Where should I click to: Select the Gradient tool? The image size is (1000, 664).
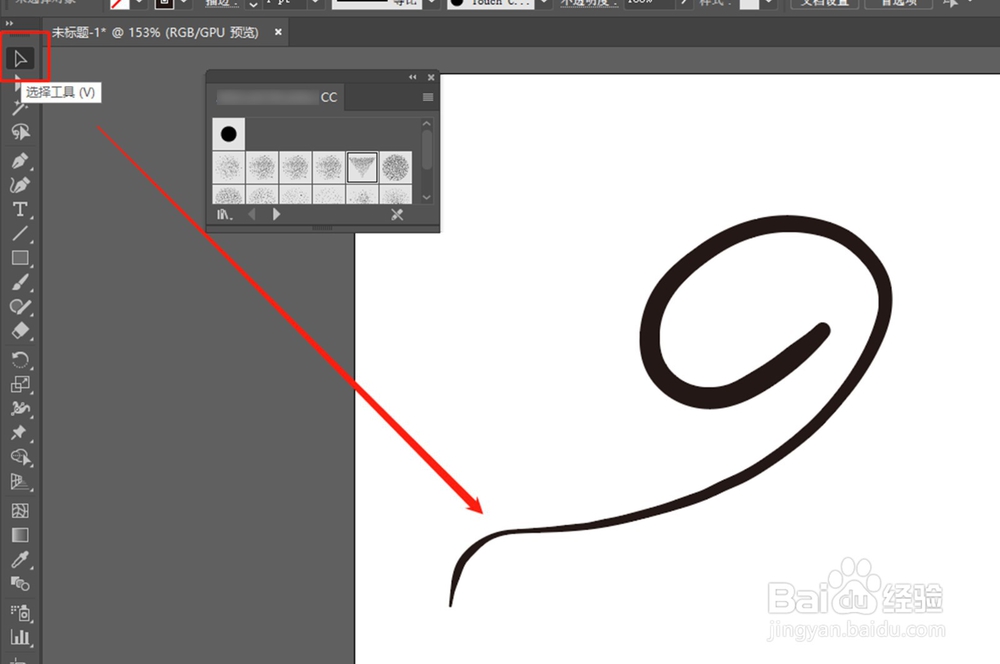coord(20,535)
